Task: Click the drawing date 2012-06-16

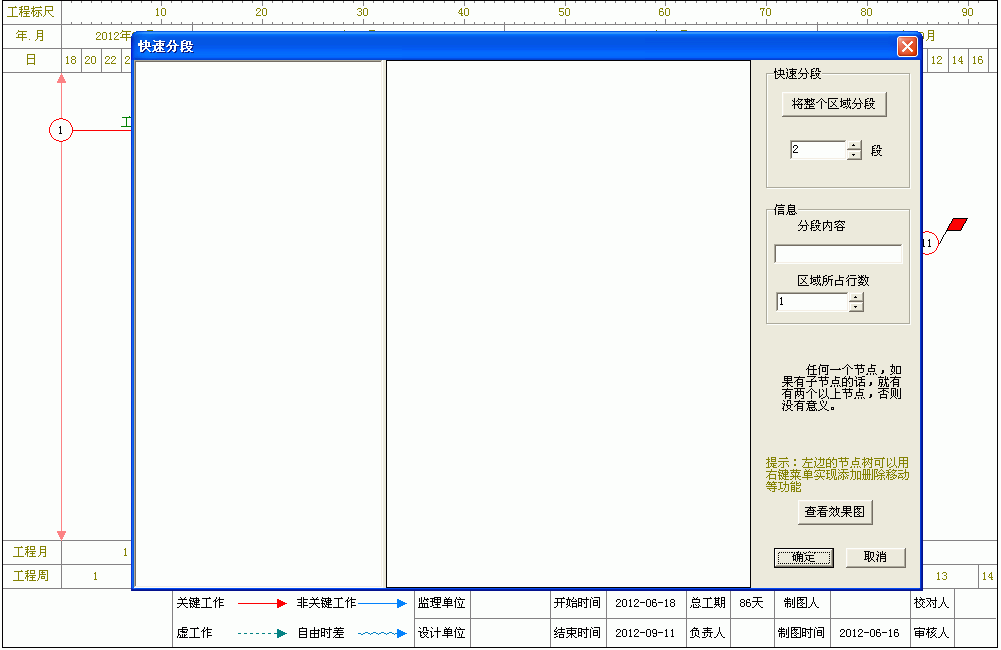Action: pyautogui.click(x=869, y=633)
